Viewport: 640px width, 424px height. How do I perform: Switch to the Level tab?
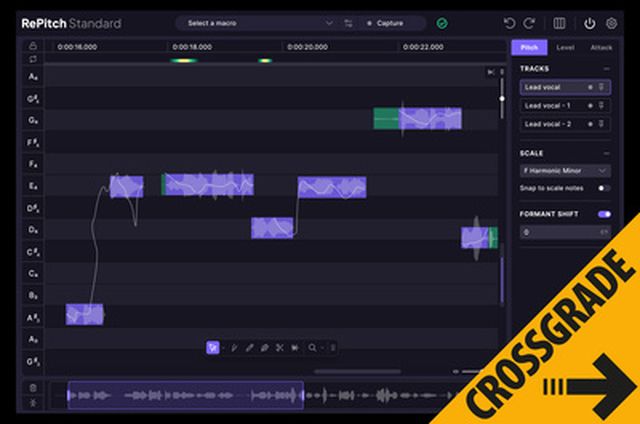tap(565, 47)
